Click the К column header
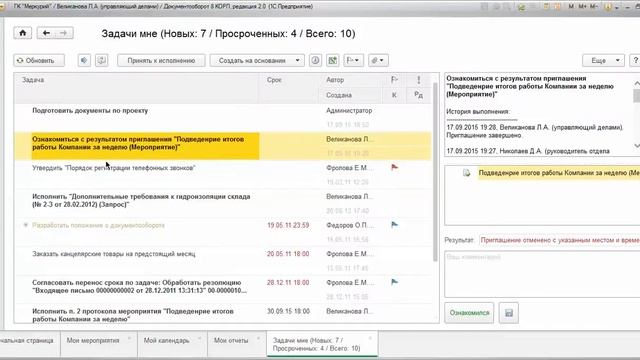Screen dimensions: 640x360 point(394,95)
